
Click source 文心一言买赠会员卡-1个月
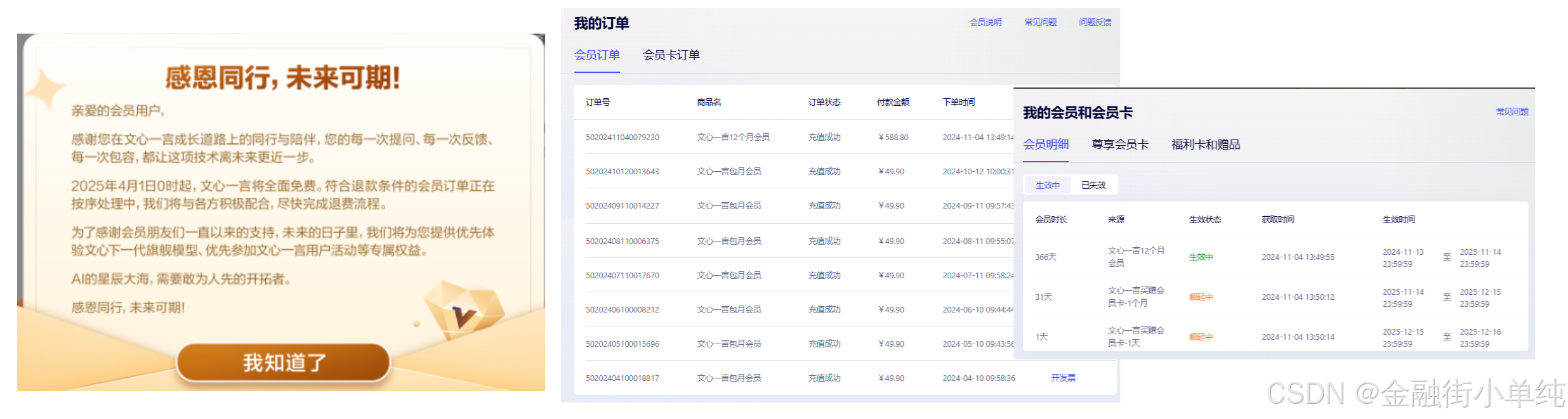[1136, 297]
